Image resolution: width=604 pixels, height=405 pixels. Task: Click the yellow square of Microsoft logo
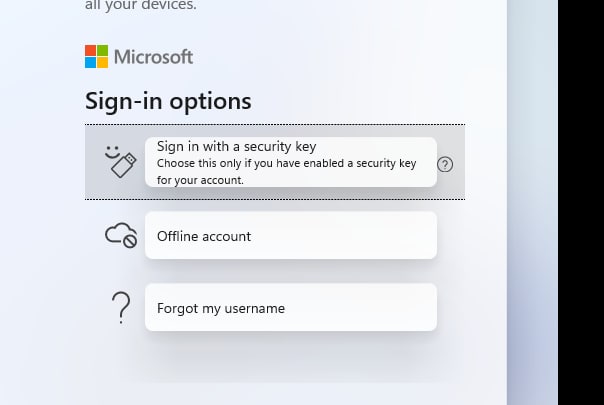[x=102, y=62]
